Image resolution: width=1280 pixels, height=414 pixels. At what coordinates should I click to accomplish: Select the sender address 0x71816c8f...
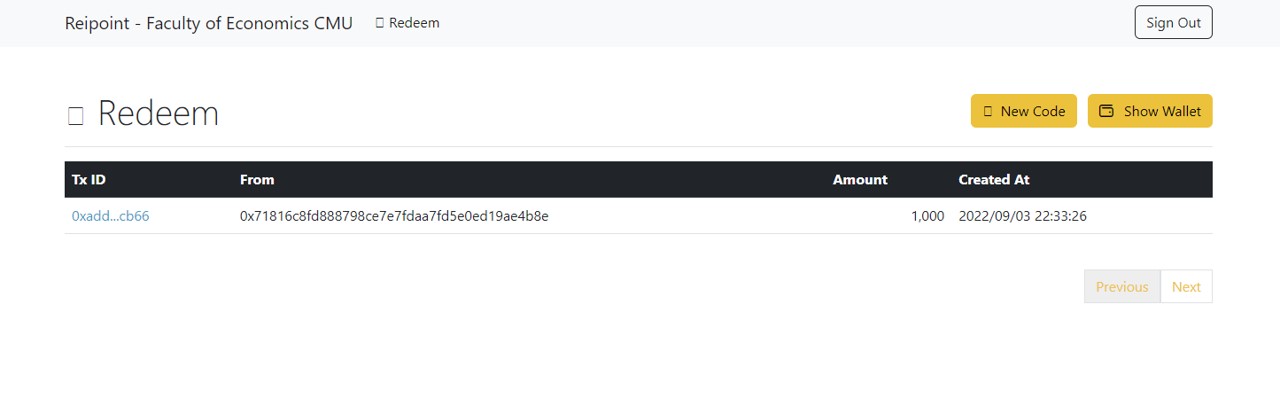(394, 216)
